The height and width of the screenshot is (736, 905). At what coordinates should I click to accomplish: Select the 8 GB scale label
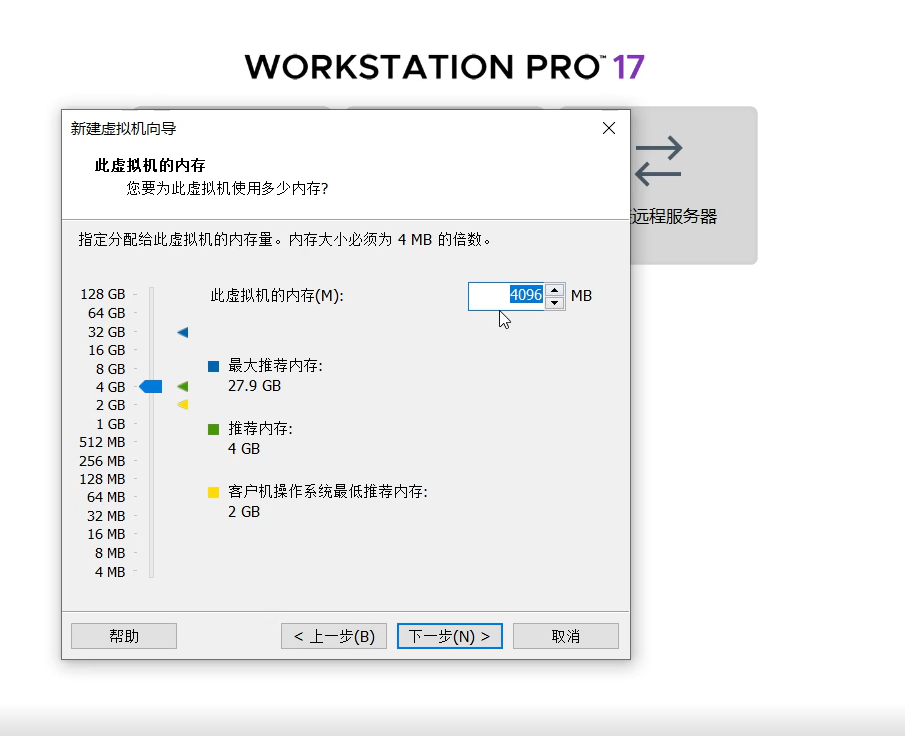[x=110, y=369]
